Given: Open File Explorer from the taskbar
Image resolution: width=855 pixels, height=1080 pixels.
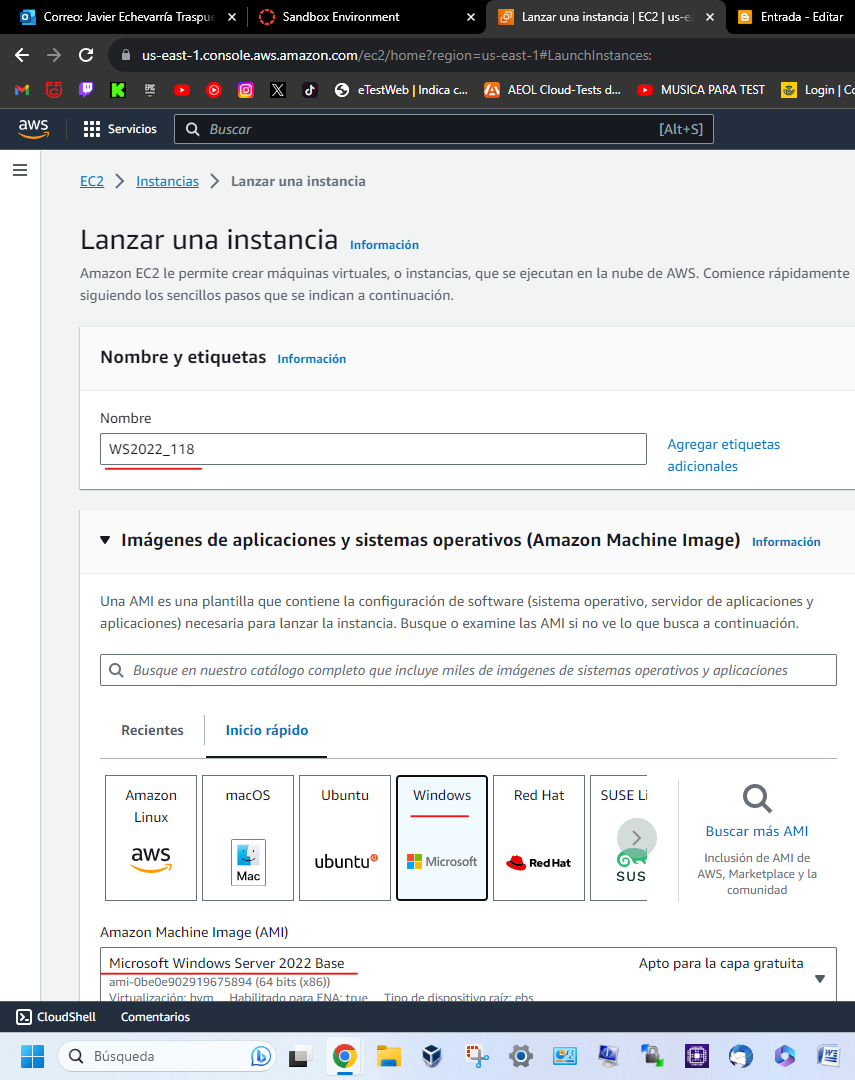Looking at the screenshot, I should point(389,1056).
